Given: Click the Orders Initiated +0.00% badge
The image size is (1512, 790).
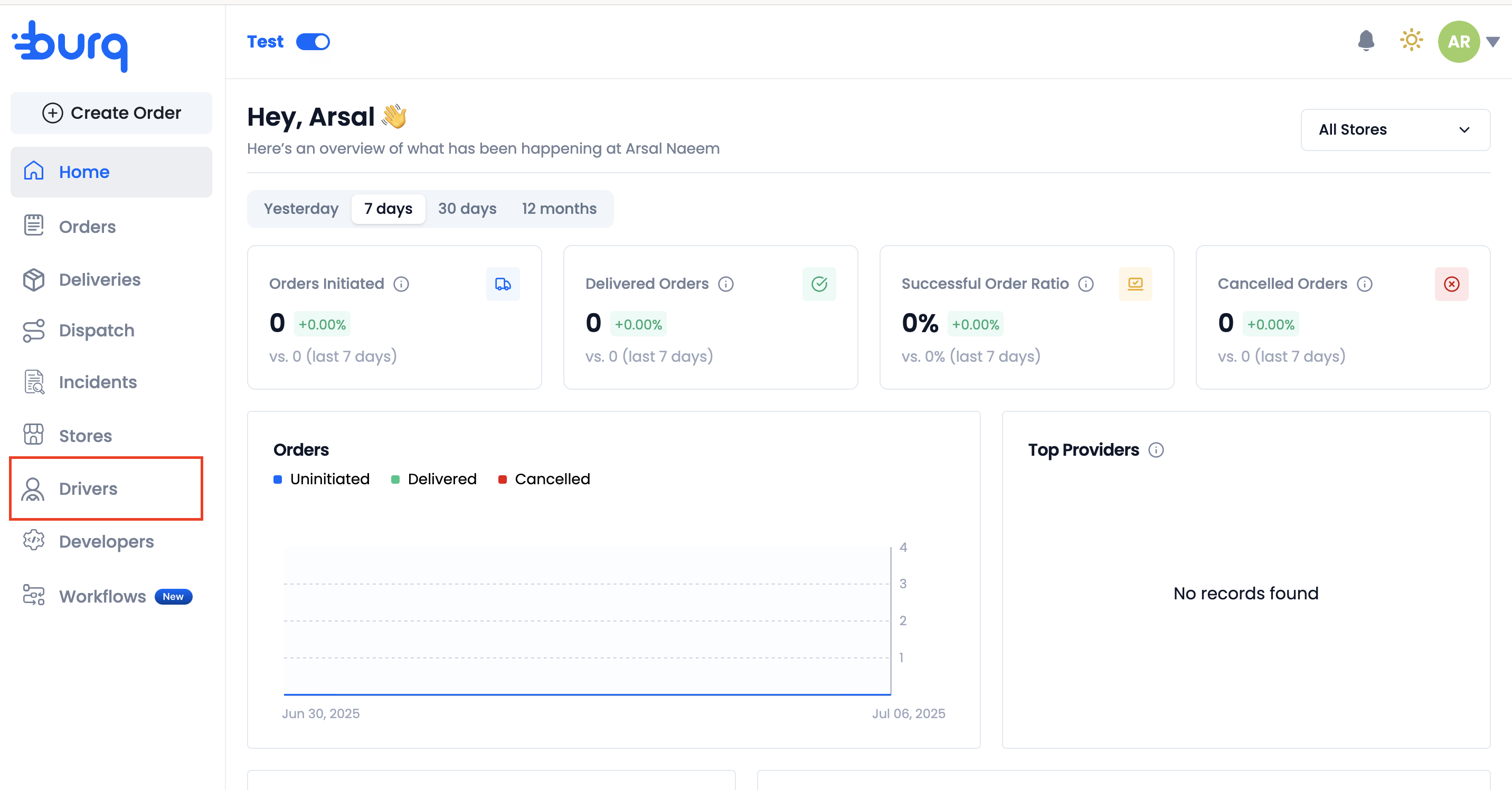Looking at the screenshot, I should [322, 324].
